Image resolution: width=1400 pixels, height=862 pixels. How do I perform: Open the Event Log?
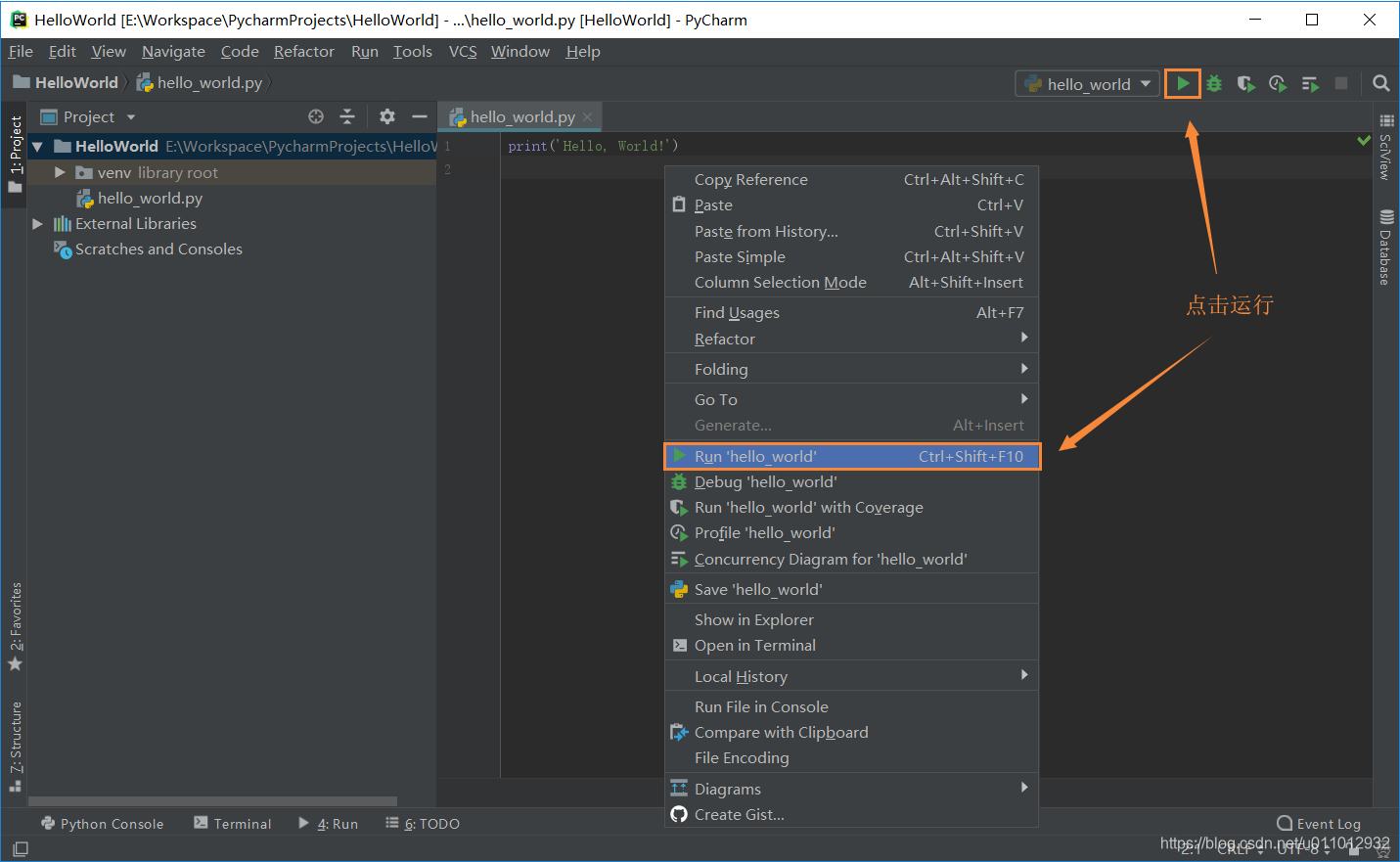click(1319, 824)
